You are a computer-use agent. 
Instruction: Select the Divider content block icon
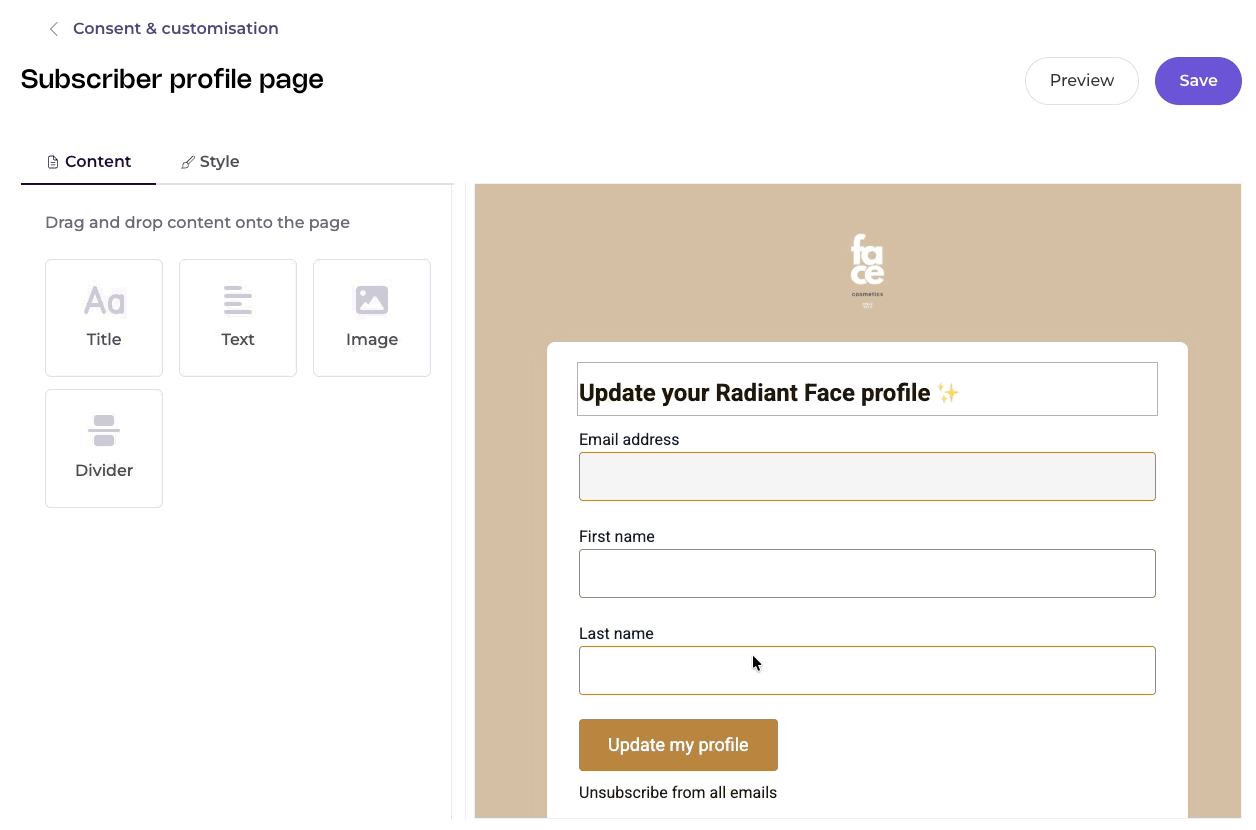[104, 430]
